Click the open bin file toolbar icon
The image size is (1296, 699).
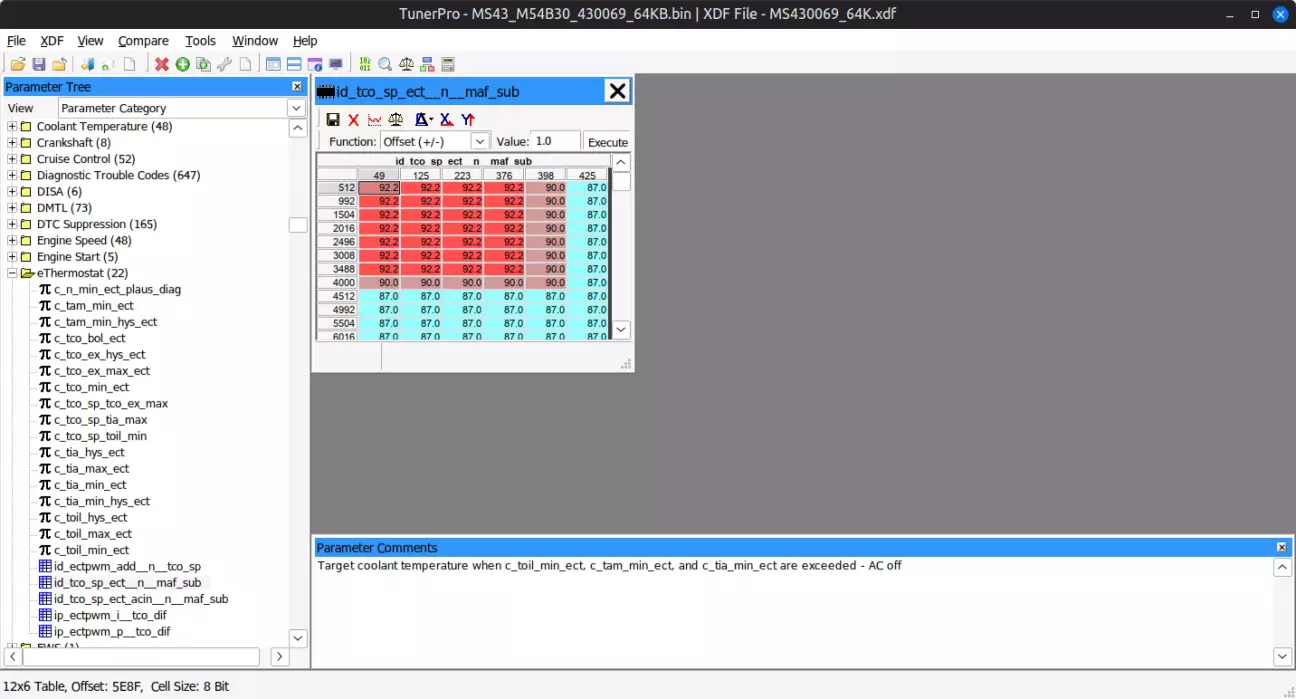point(18,65)
